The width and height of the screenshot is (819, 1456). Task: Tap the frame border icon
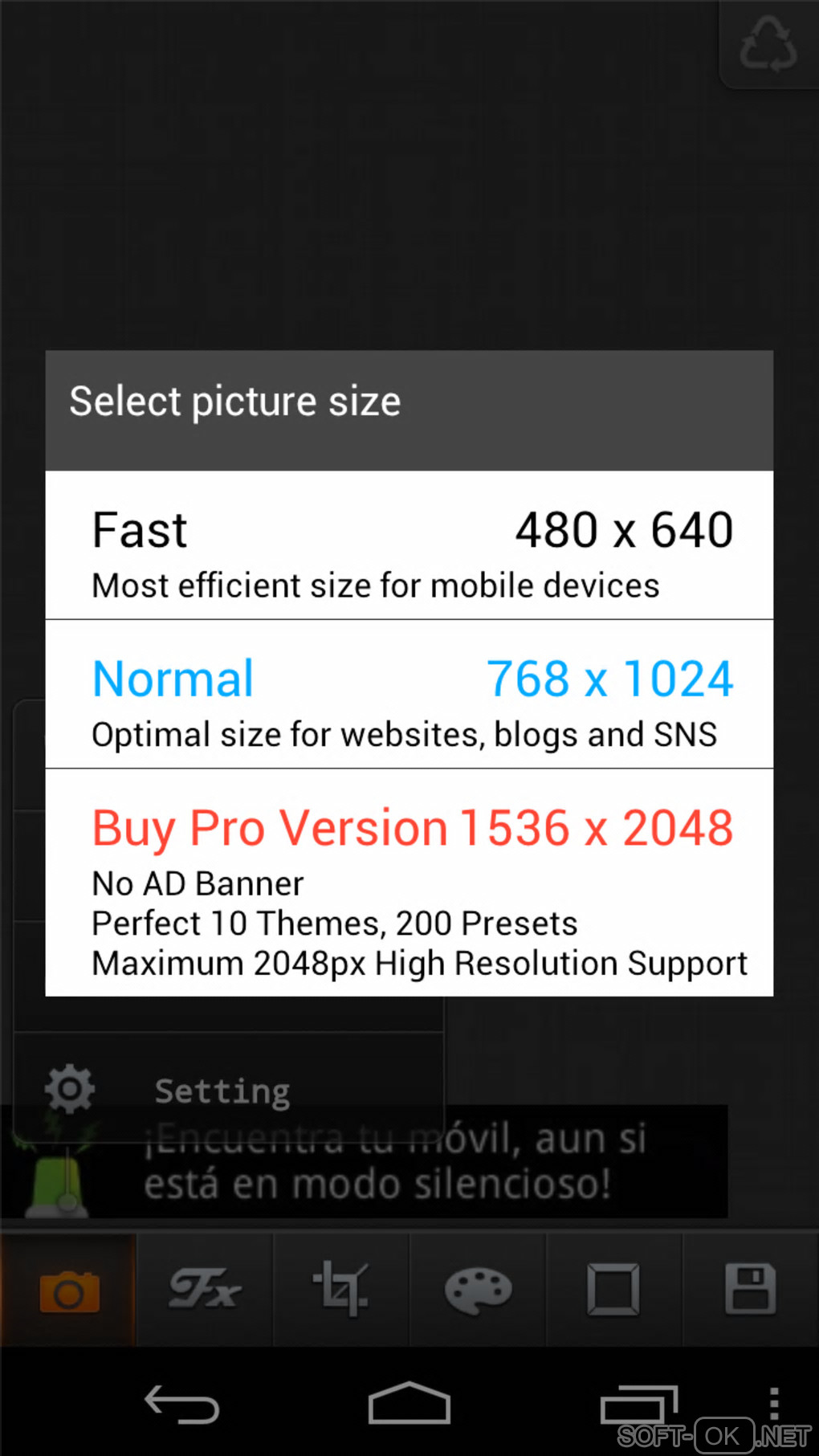click(x=613, y=1291)
